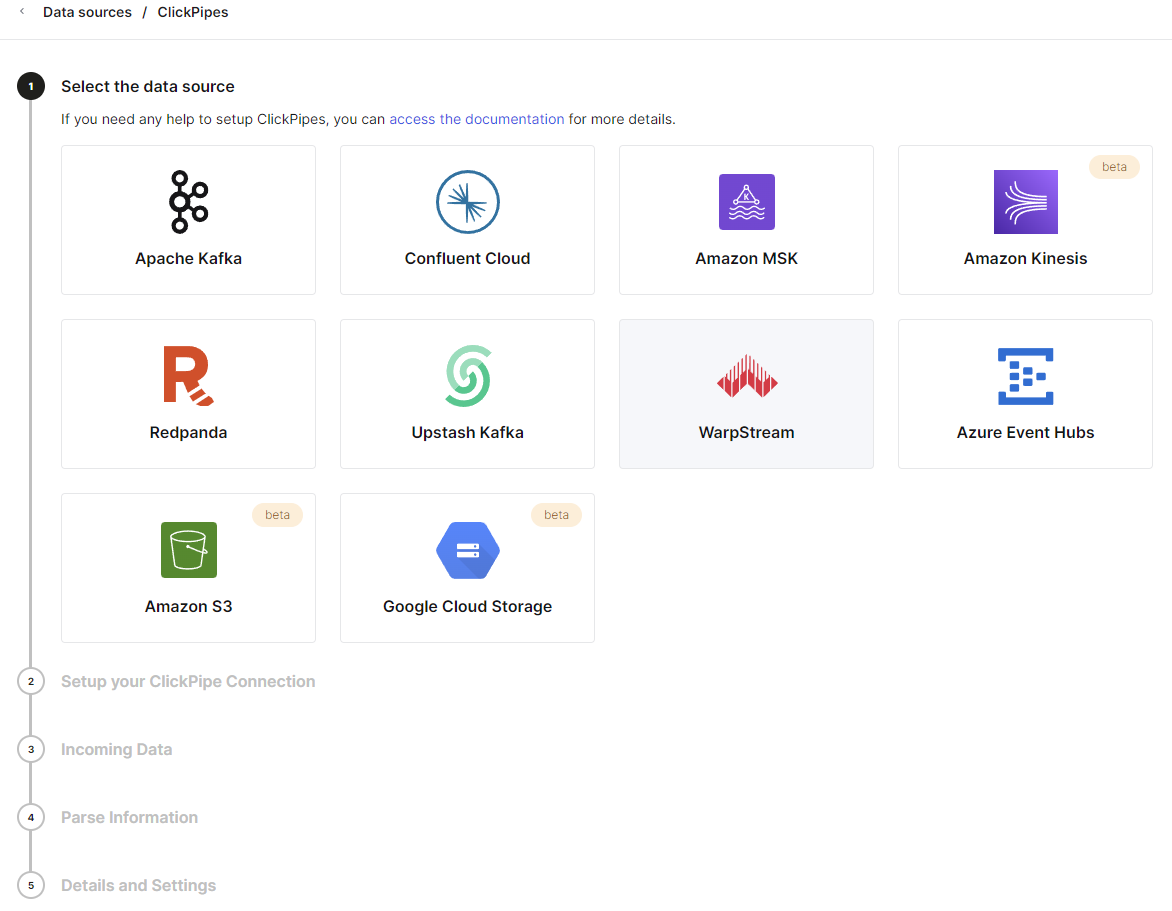Expand the Incoming Data step
Screen dimensions: 1172x911
tap(116, 750)
